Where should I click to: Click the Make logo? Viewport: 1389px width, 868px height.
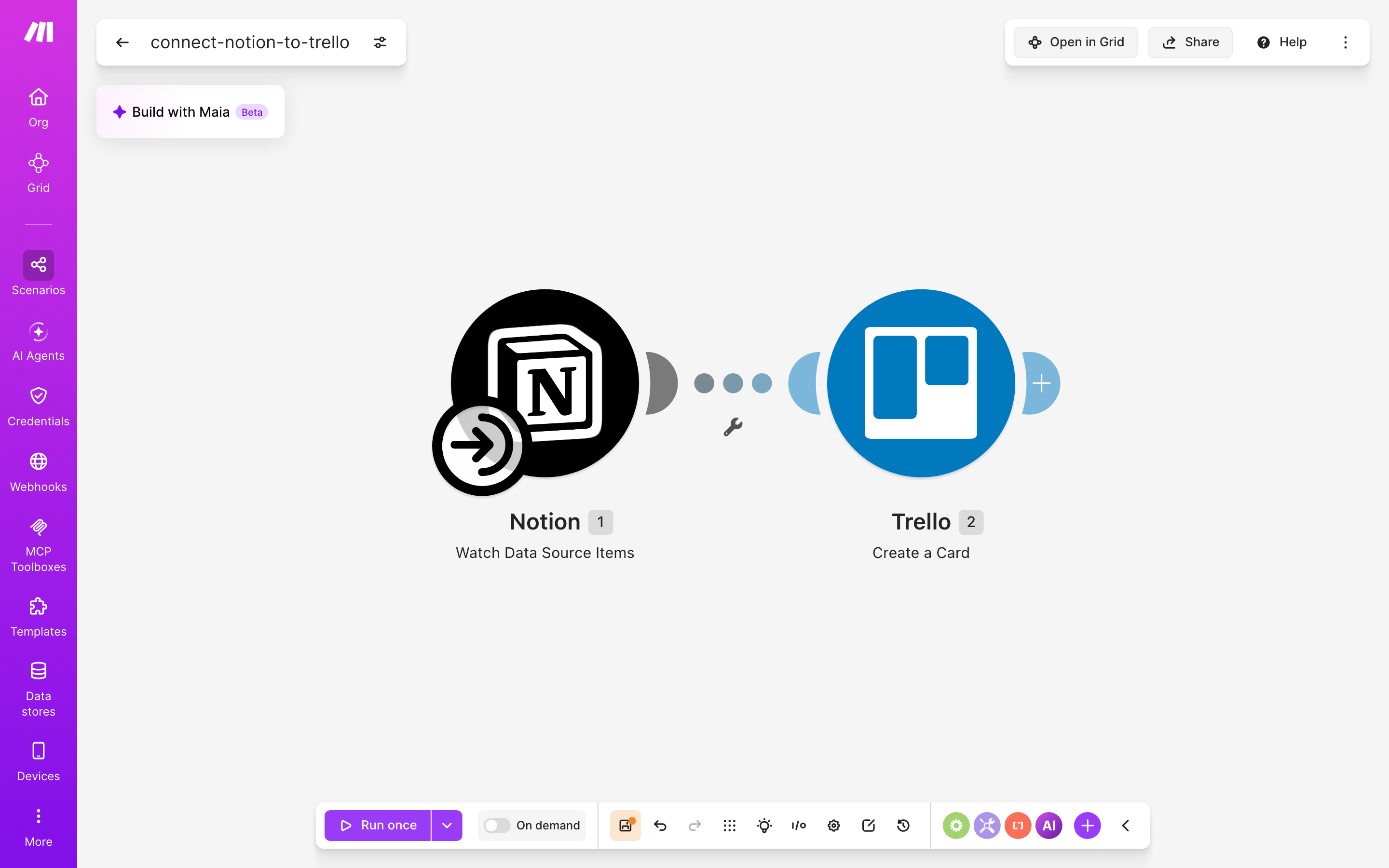click(x=39, y=32)
